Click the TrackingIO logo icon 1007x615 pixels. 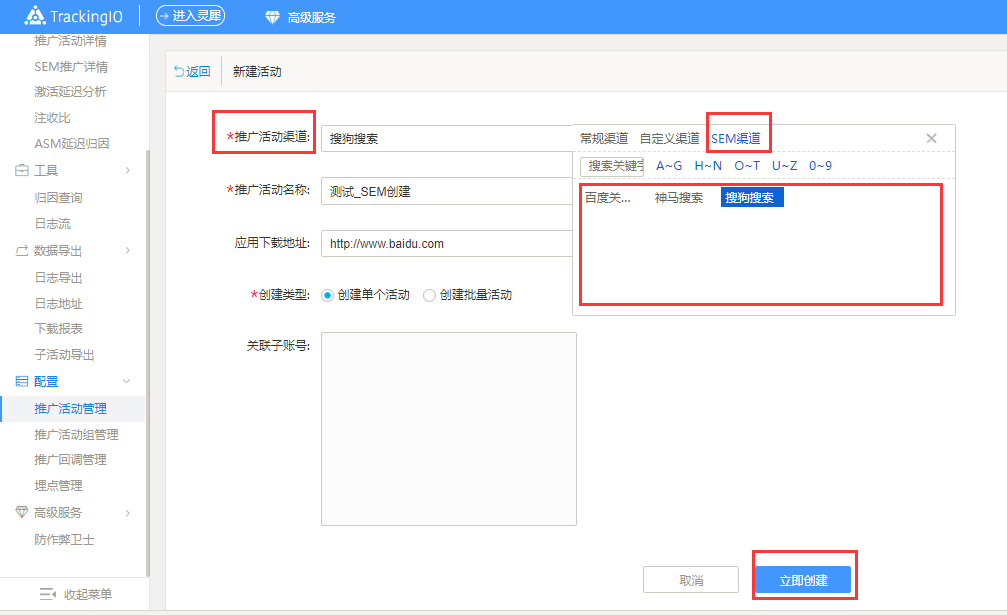(35, 16)
